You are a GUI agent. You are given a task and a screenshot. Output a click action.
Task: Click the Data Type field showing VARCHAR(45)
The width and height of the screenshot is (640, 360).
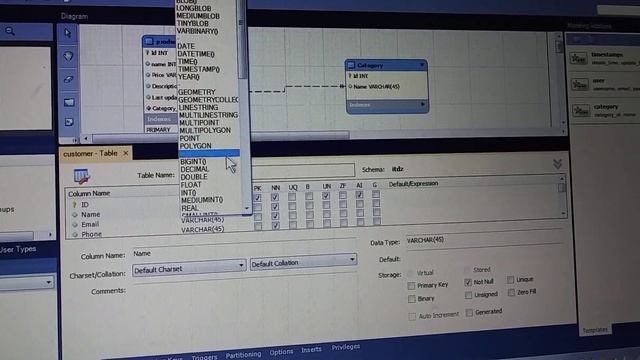click(x=484, y=239)
